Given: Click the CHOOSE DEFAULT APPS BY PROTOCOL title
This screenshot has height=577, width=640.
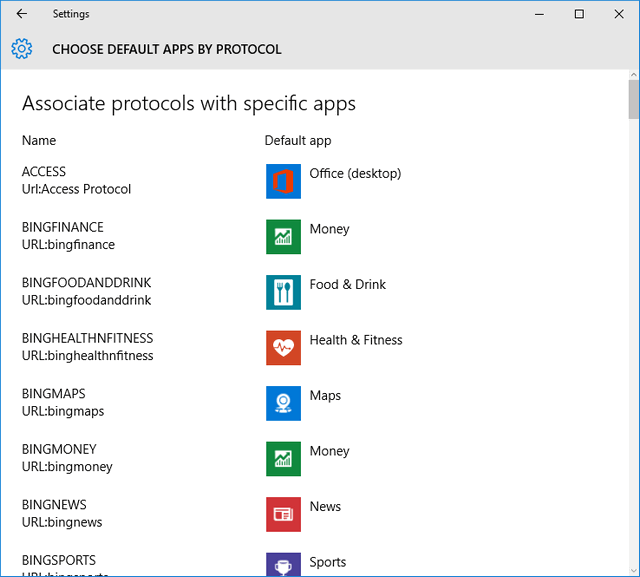Looking at the screenshot, I should [x=167, y=49].
